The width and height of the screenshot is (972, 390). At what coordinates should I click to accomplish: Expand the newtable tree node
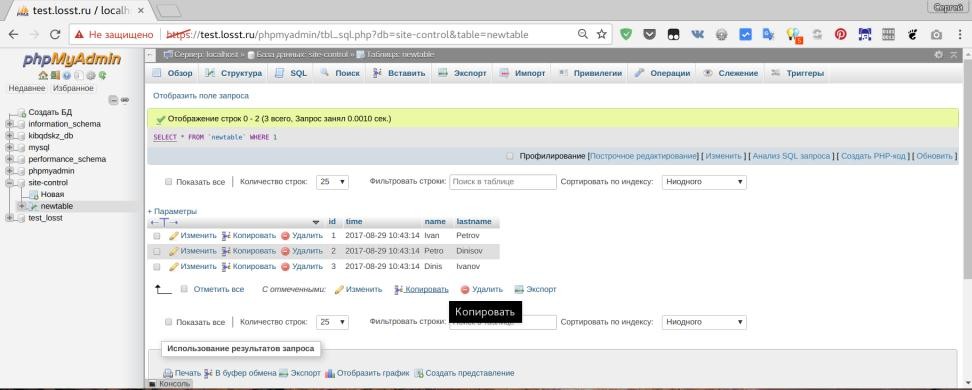click(x=21, y=206)
